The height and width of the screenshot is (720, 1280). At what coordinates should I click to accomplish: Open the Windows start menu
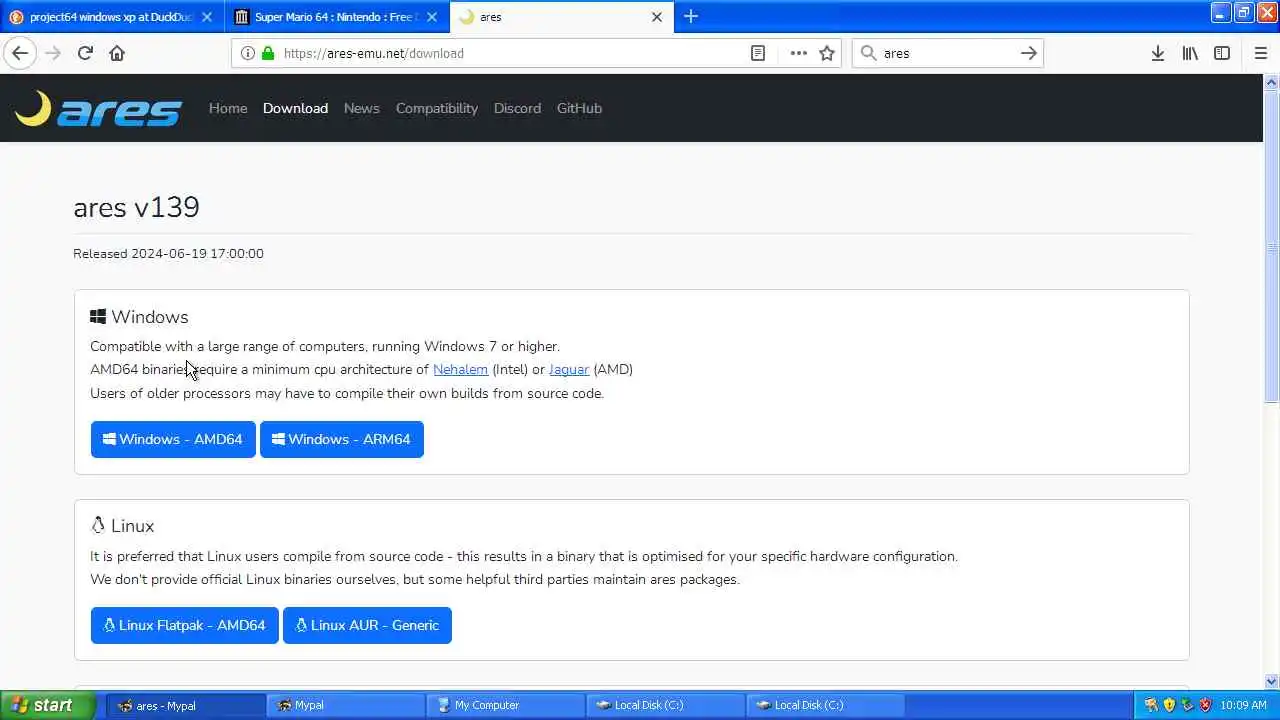[x=47, y=705]
